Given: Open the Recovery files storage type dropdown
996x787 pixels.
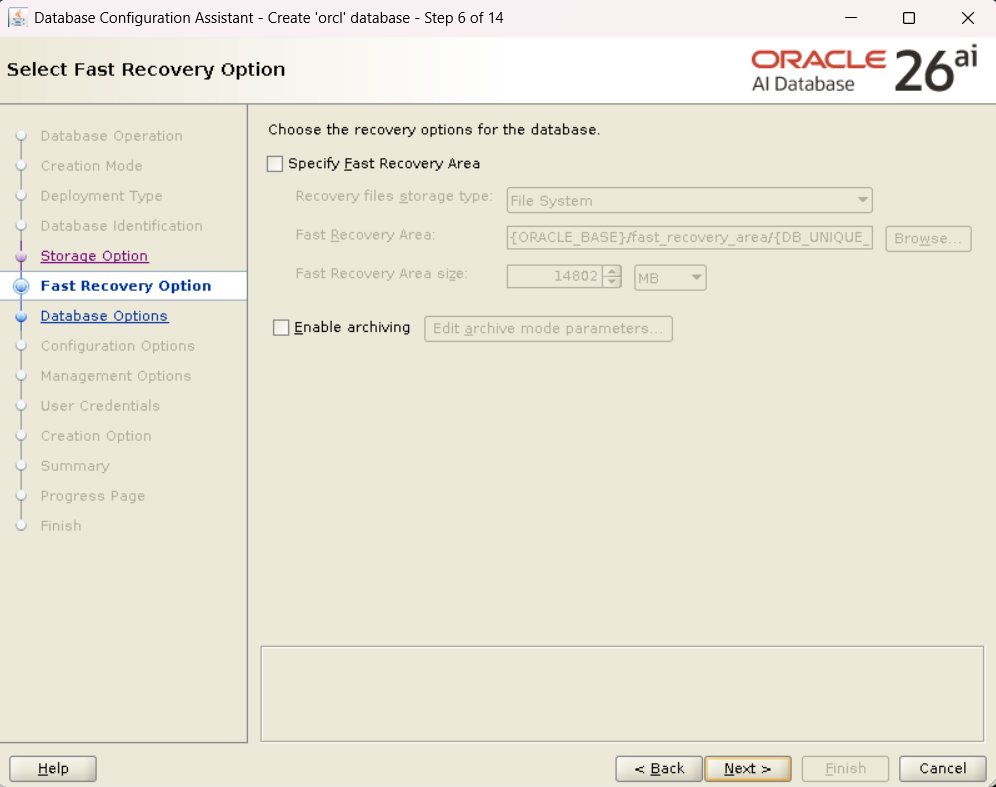Looking at the screenshot, I should pyautogui.click(x=689, y=201).
